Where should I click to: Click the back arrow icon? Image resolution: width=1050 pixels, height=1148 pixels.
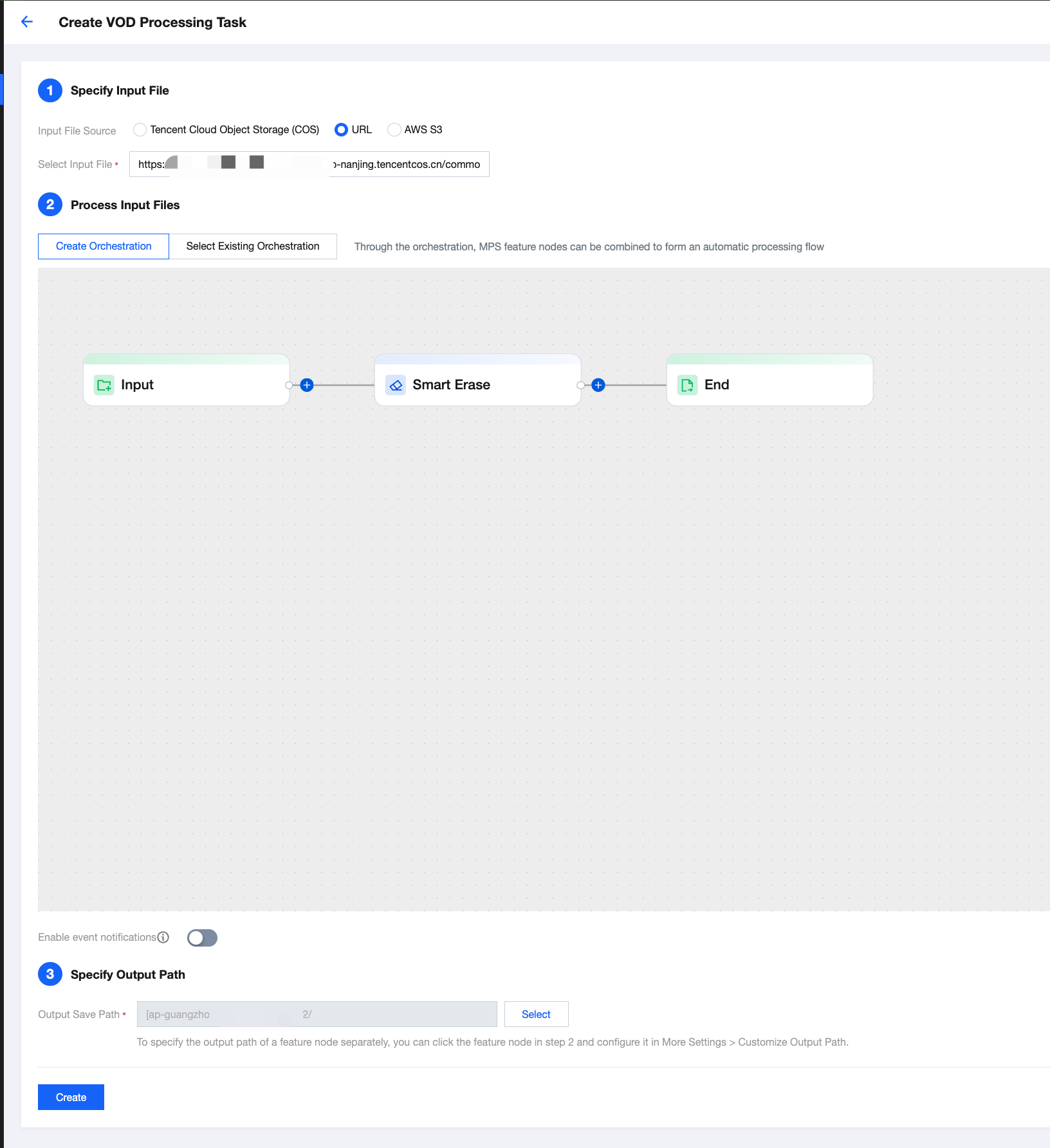(x=26, y=22)
